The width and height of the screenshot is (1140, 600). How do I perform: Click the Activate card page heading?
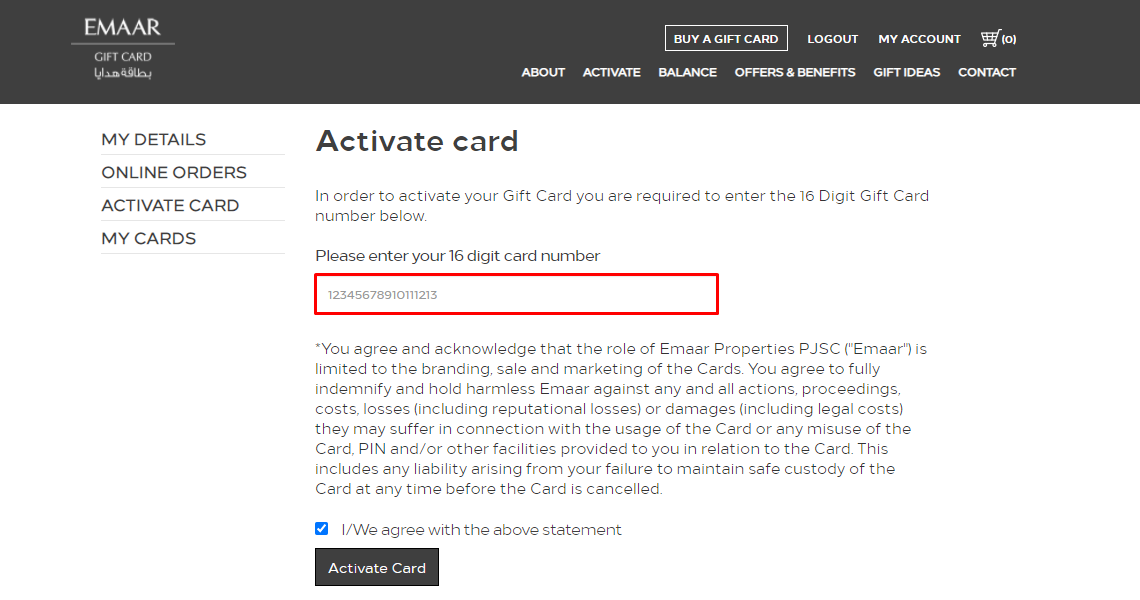point(417,141)
